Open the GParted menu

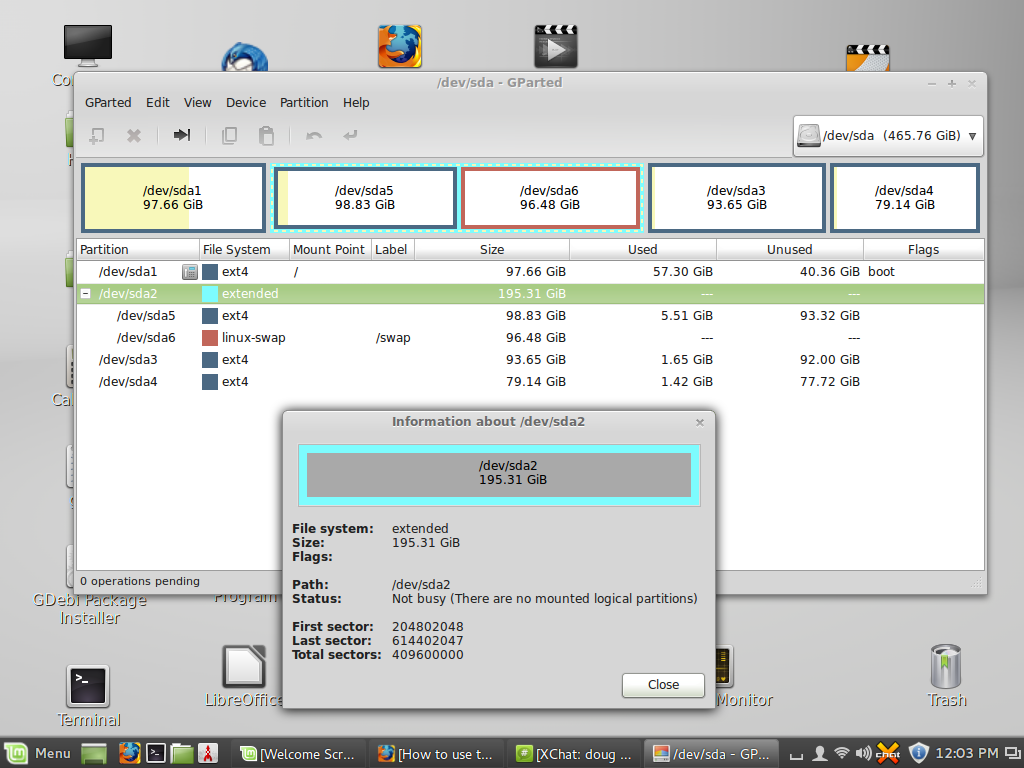point(108,103)
